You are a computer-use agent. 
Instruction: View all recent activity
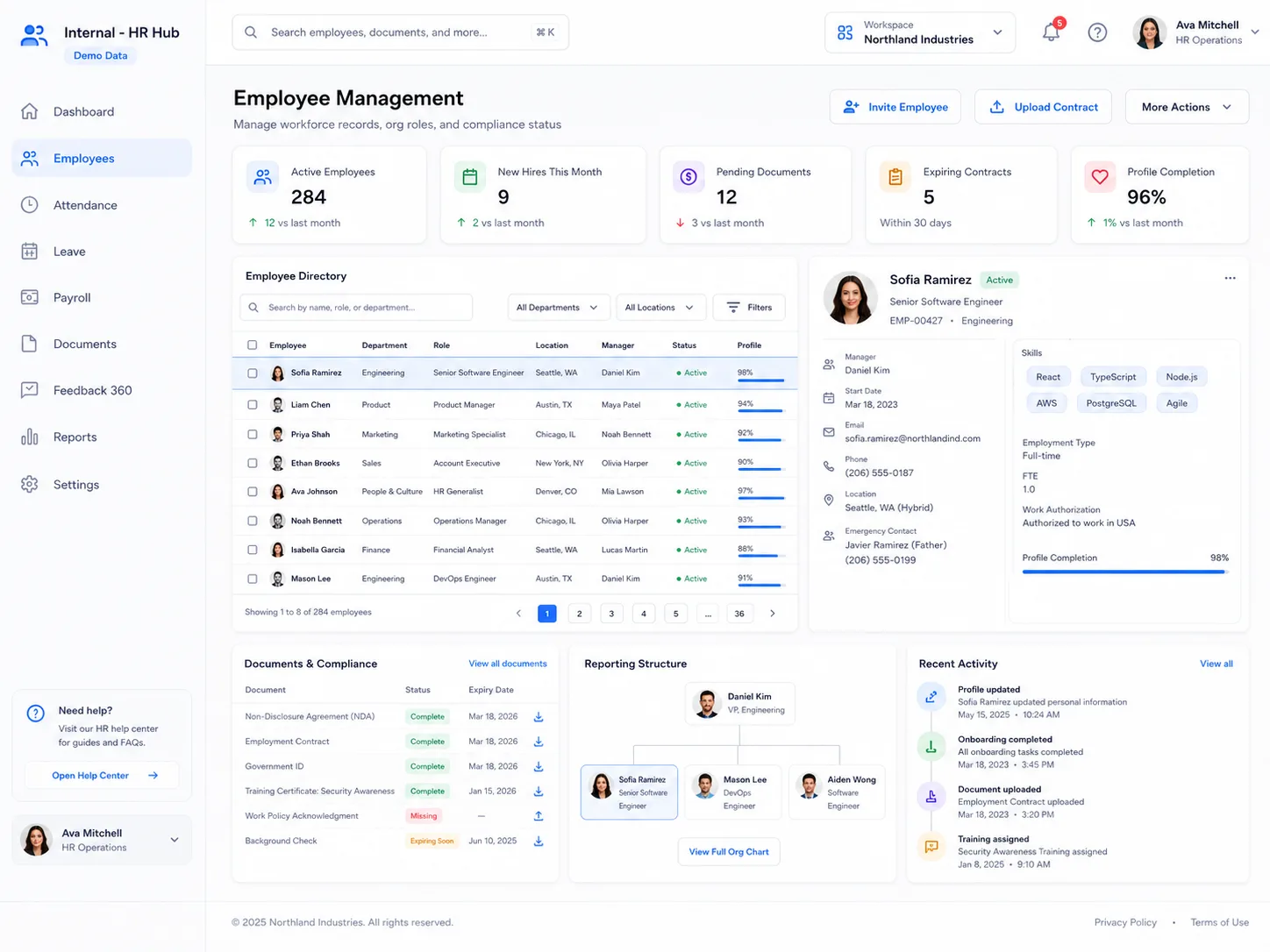click(1216, 664)
